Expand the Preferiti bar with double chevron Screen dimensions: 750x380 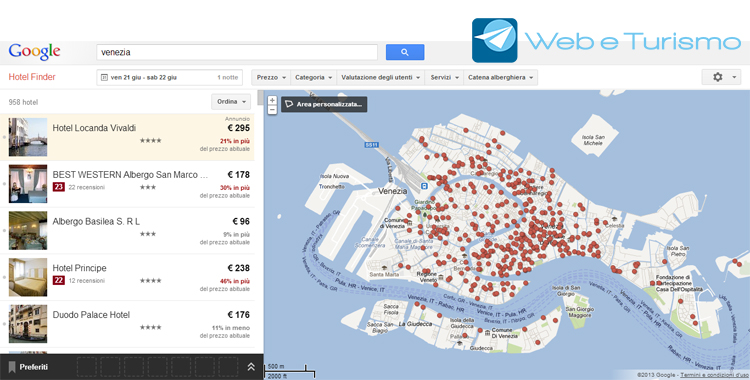[x=251, y=367]
